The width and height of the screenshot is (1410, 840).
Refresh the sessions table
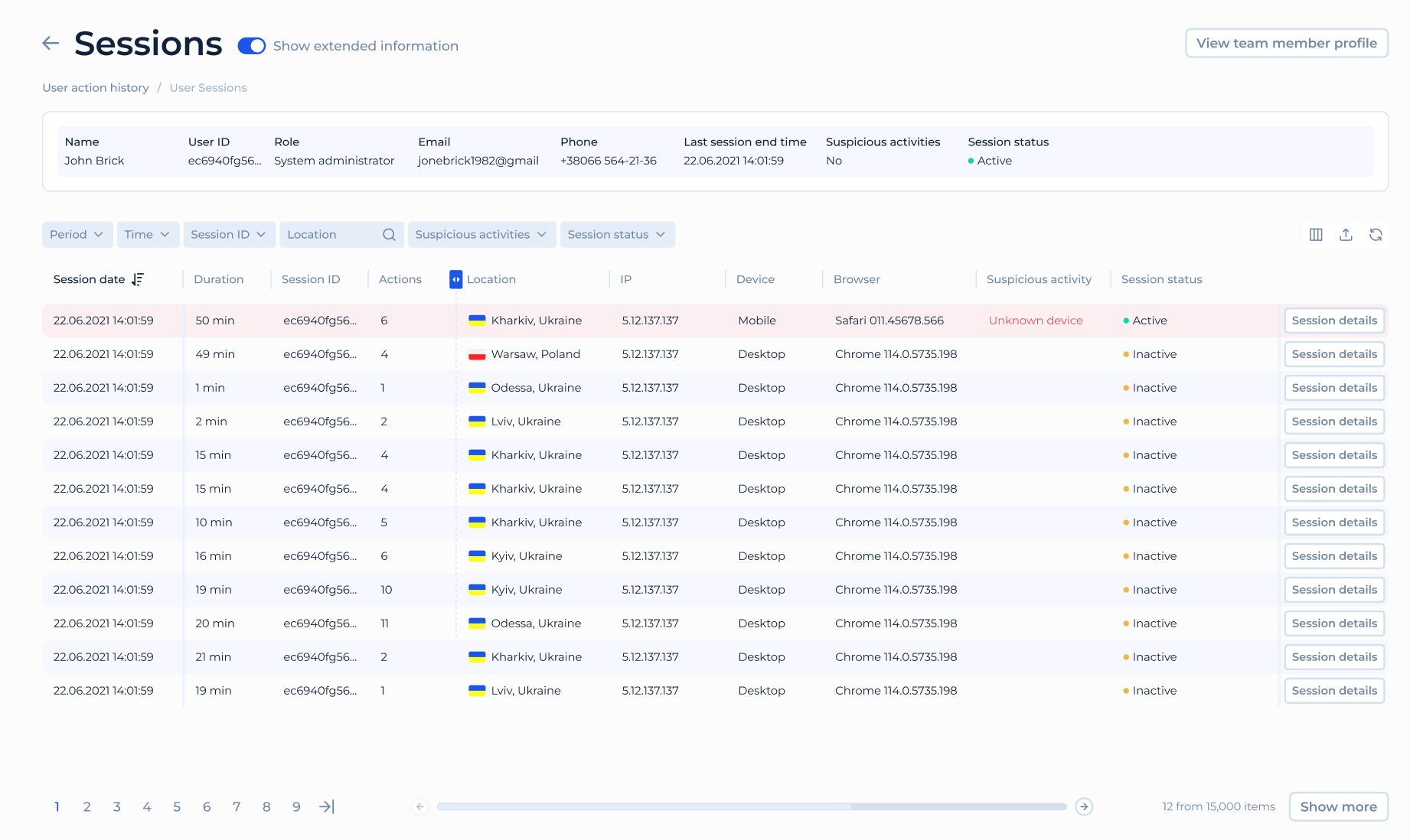(1376, 235)
